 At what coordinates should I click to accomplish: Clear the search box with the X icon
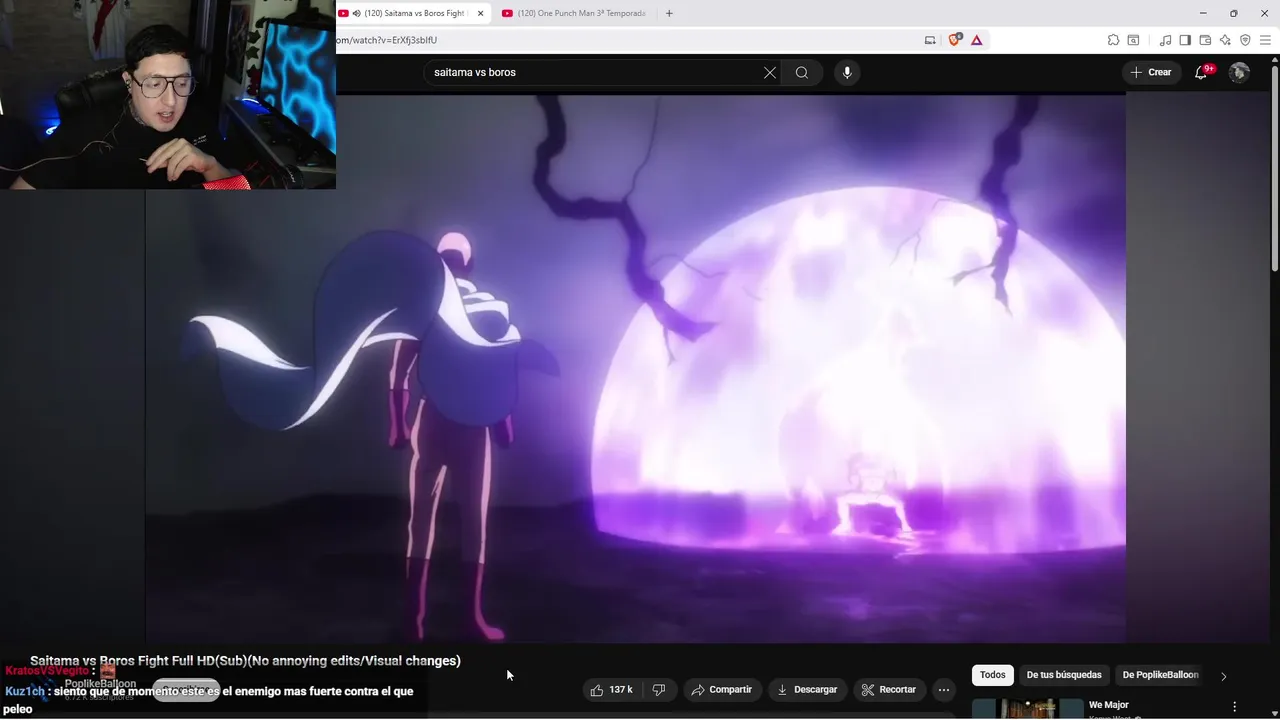click(x=770, y=72)
